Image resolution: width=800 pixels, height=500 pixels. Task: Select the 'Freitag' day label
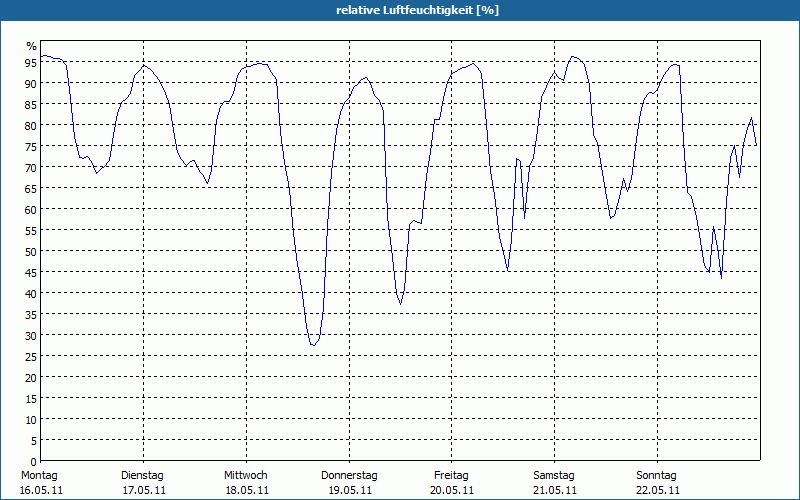(x=452, y=475)
